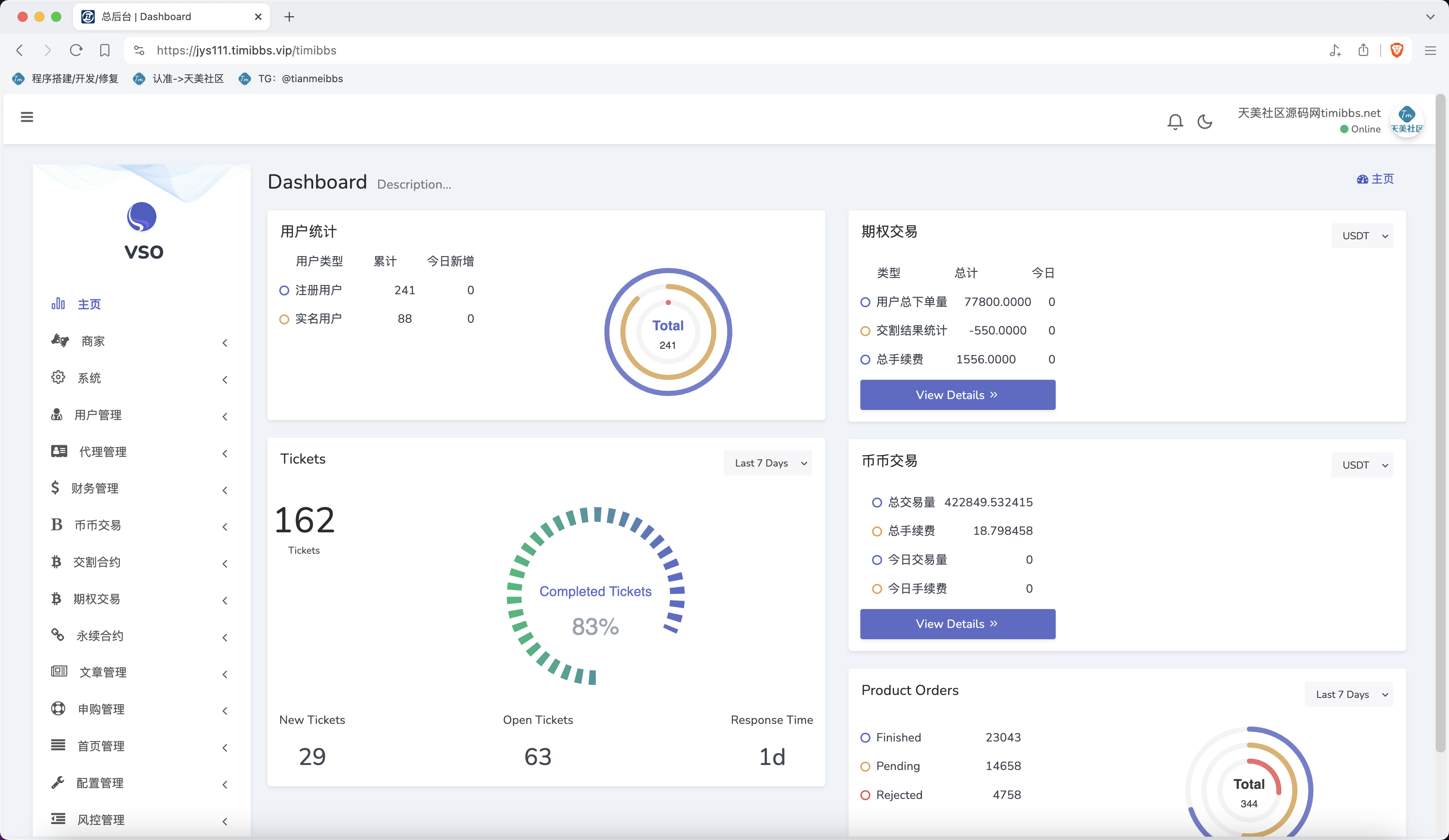Reload the page

pyautogui.click(x=76, y=51)
